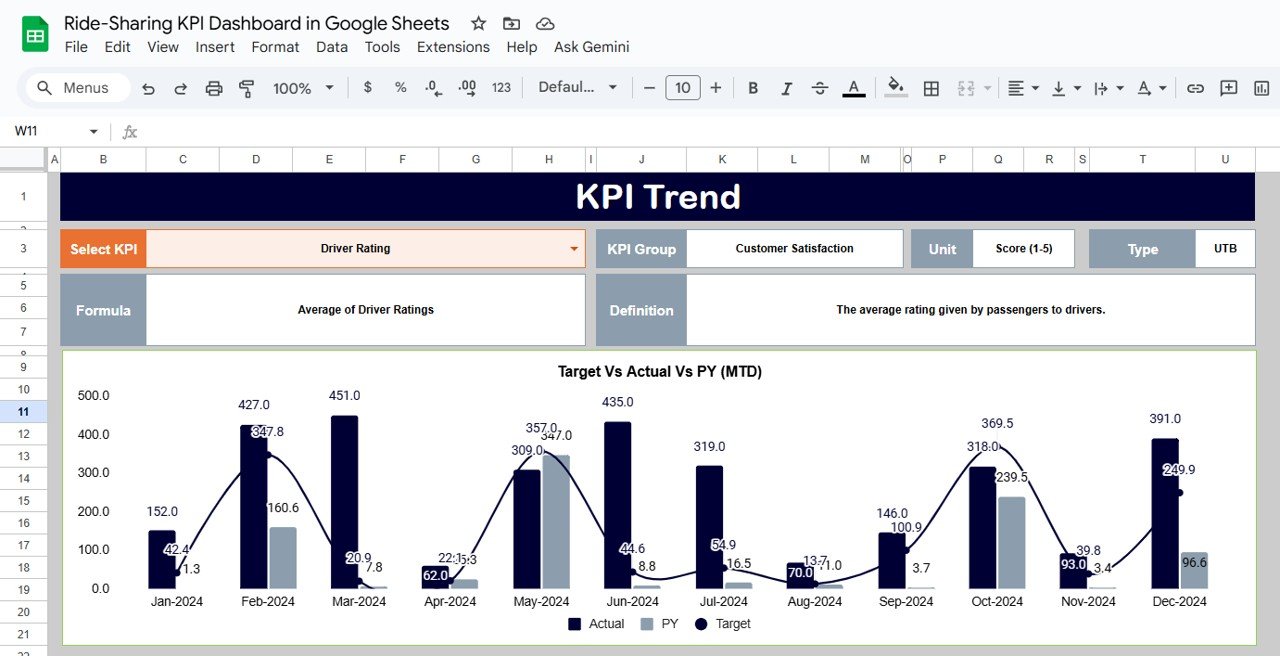Image resolution: width=1280 pixels, height=656 pixels.
Task: Open the Insert comment icon
Action: [1228, 88]
